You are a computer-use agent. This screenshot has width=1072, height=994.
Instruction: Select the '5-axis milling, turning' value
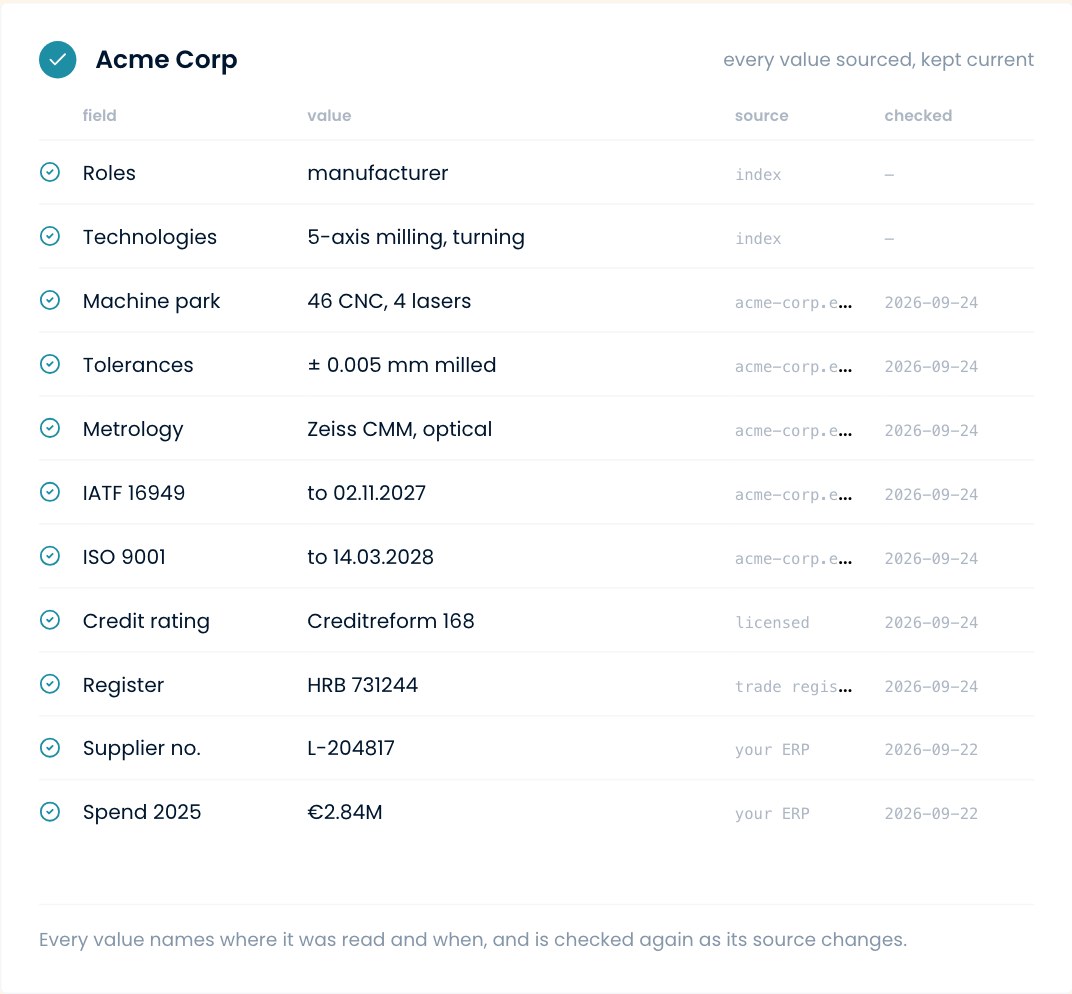click(x=416, y=237)
